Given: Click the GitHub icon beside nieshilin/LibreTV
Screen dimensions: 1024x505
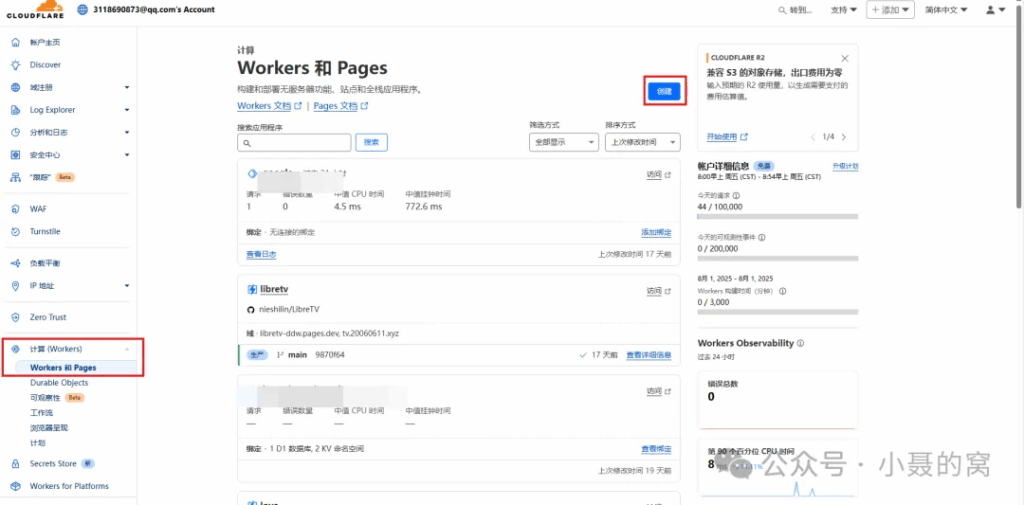Looking at the screenshot, I should pyautogui.click(x=251, y=309).
